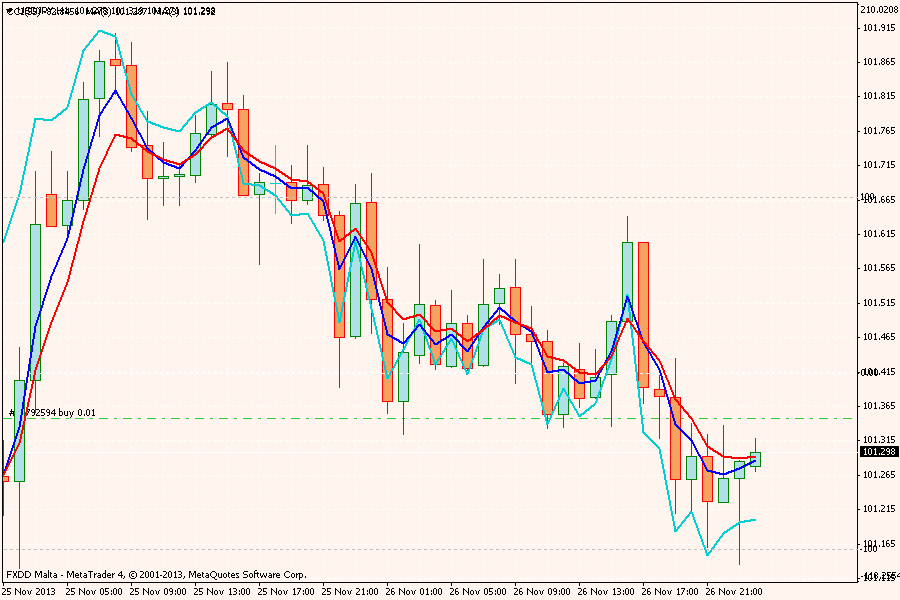Click the 101.365 price axis label
Viewport: 900px width, 600px height.
pyautogui.click(x=877, y=406)
